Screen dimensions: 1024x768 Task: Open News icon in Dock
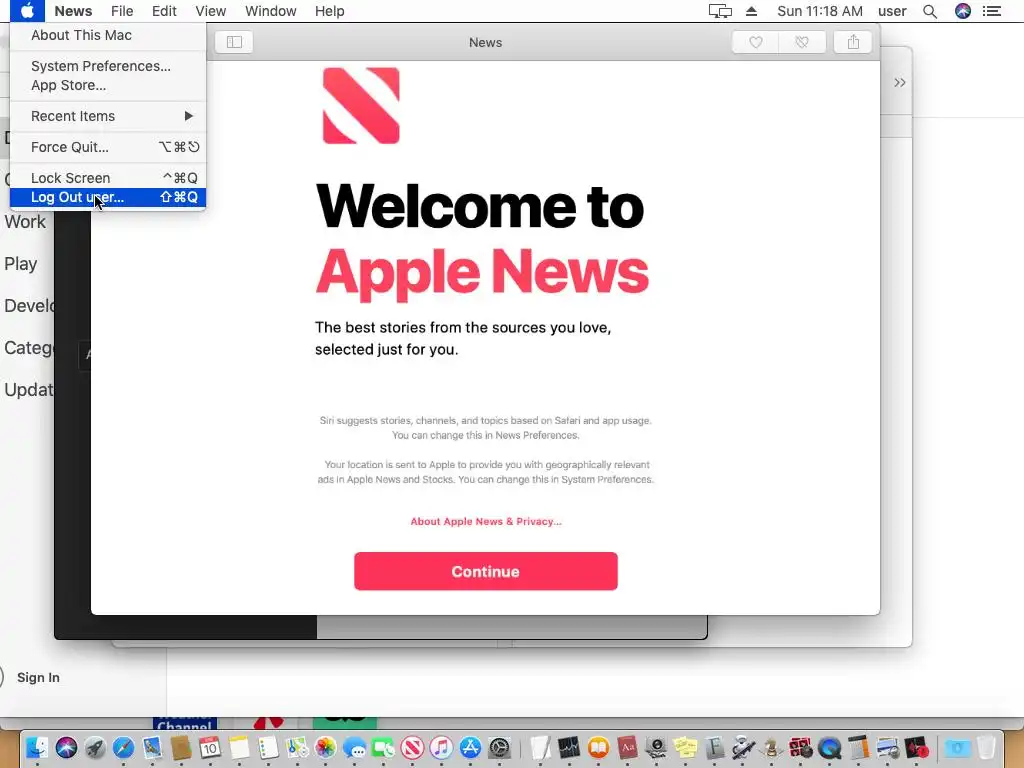(412, 748)
